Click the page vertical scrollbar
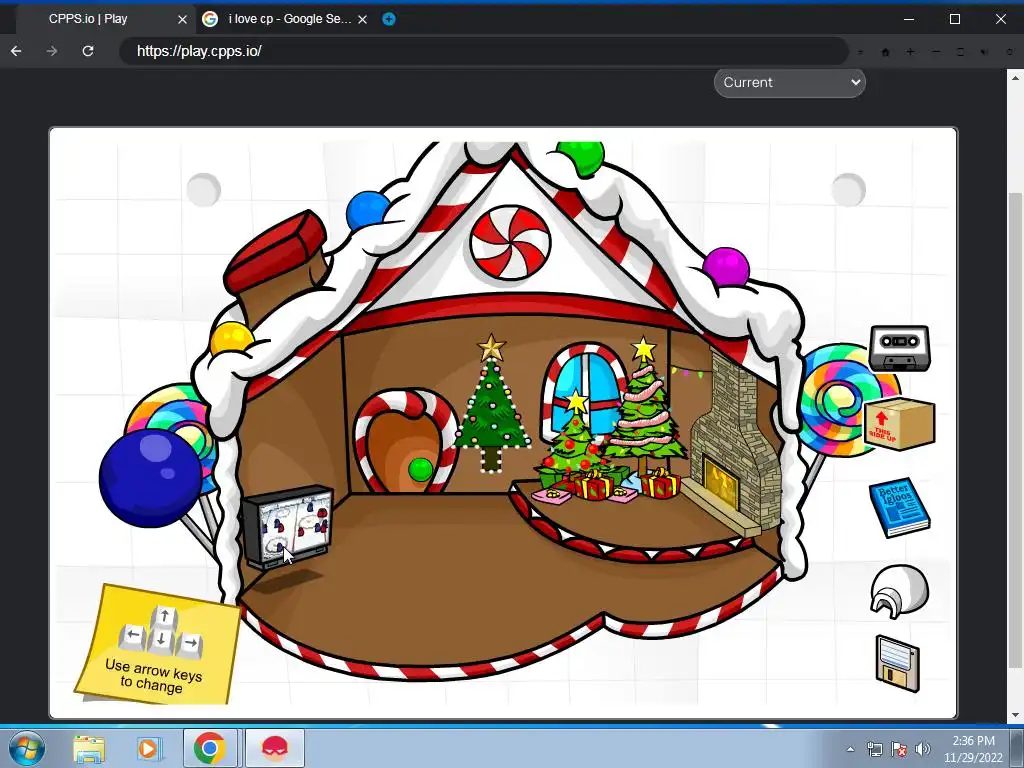 [x=1015, y=430]
